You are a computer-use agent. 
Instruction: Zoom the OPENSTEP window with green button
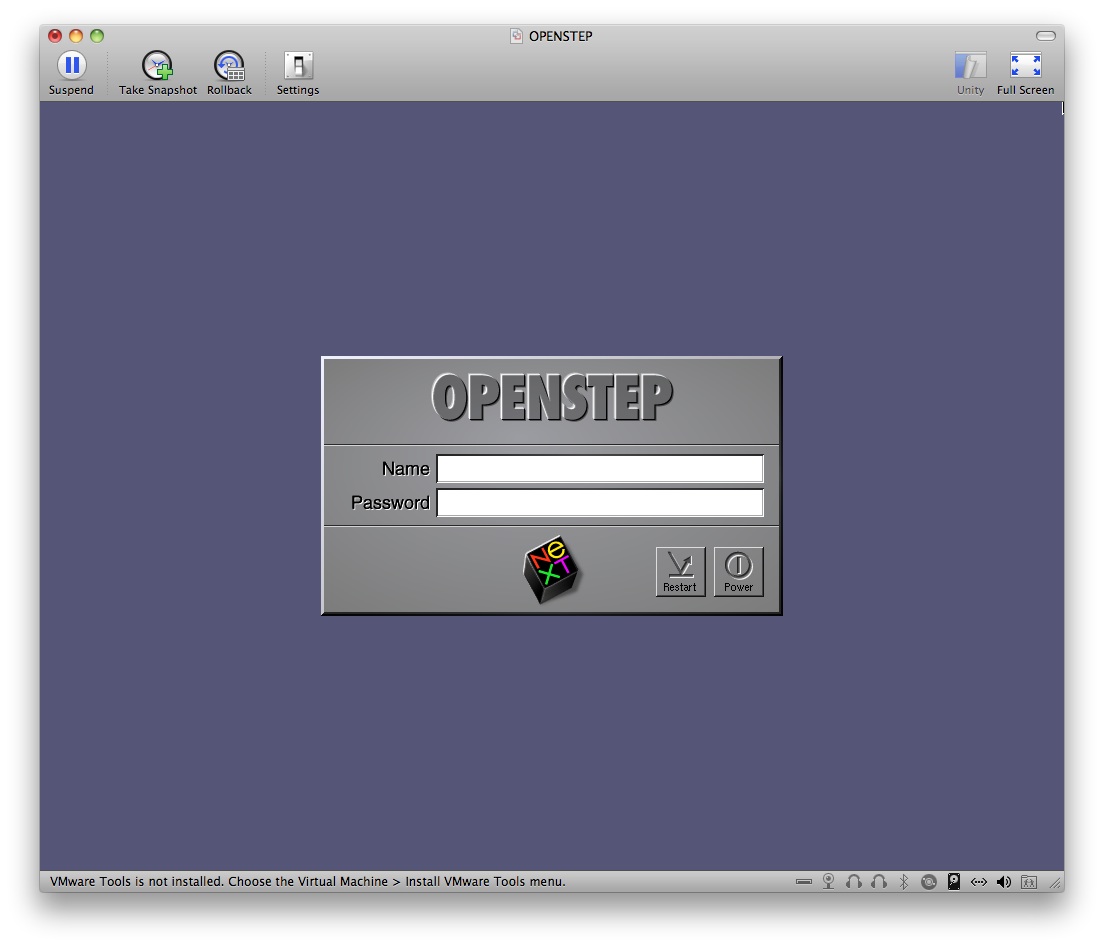click(x=97, y=36)
